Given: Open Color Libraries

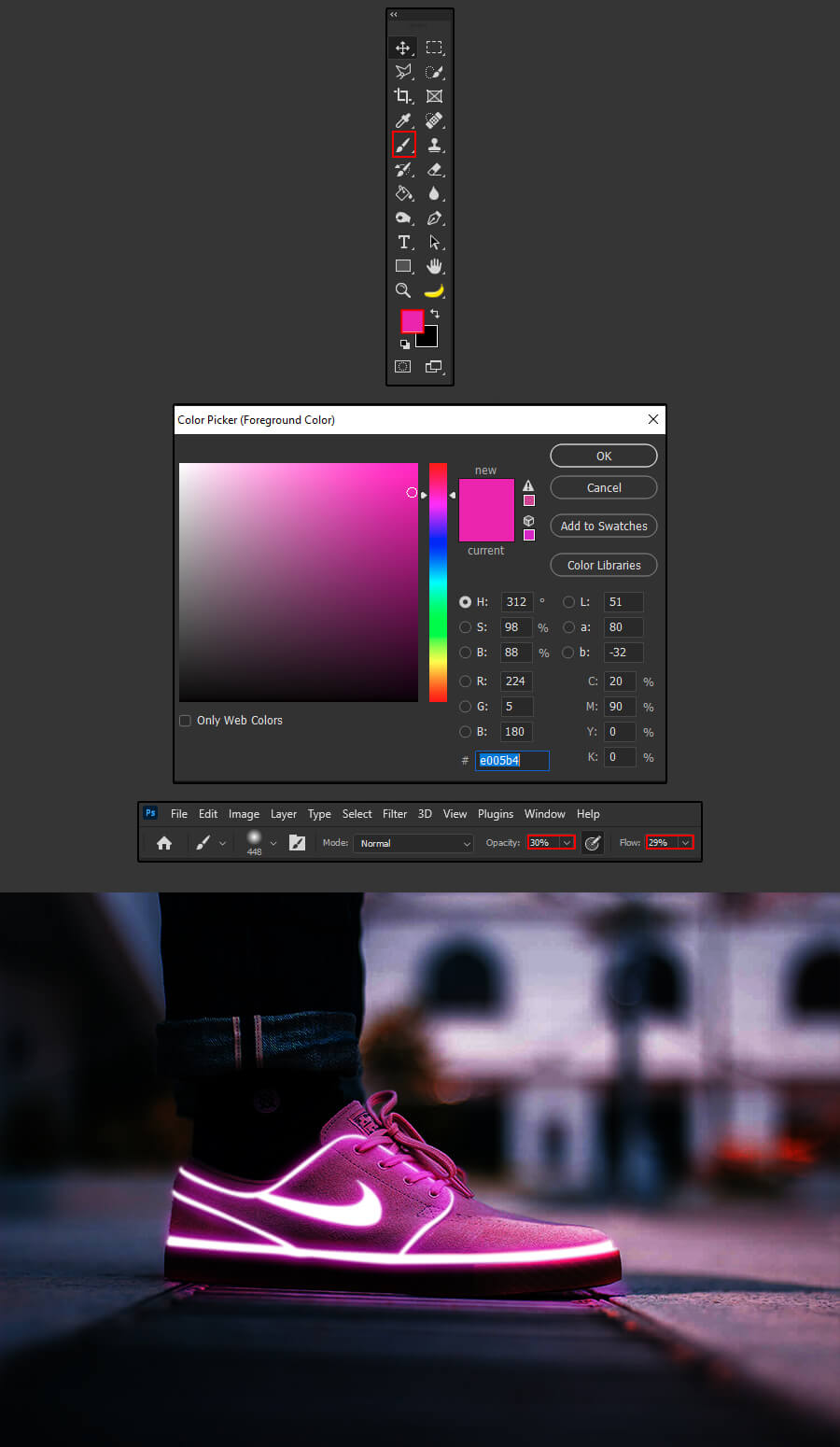Looking at the screenshot, I should pyautogui.click(x=604, y=565).
